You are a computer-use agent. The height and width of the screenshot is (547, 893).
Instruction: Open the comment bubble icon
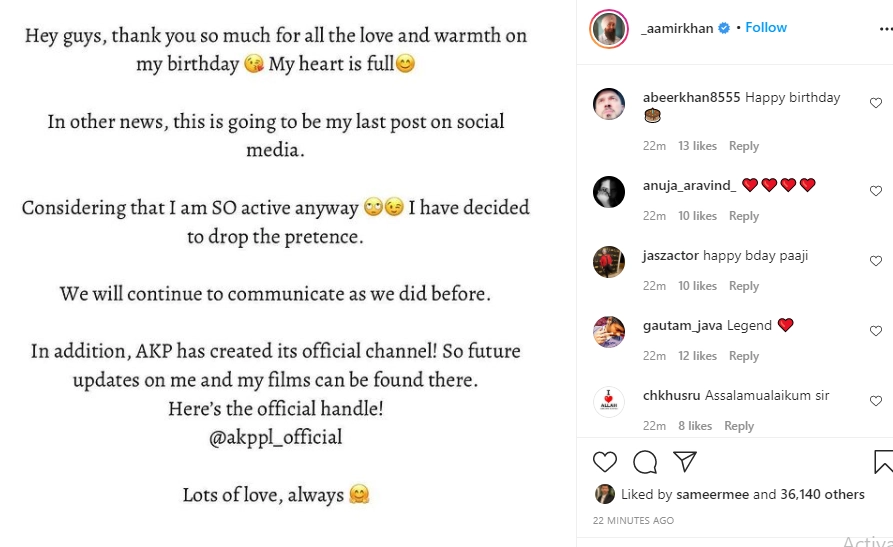645,461
